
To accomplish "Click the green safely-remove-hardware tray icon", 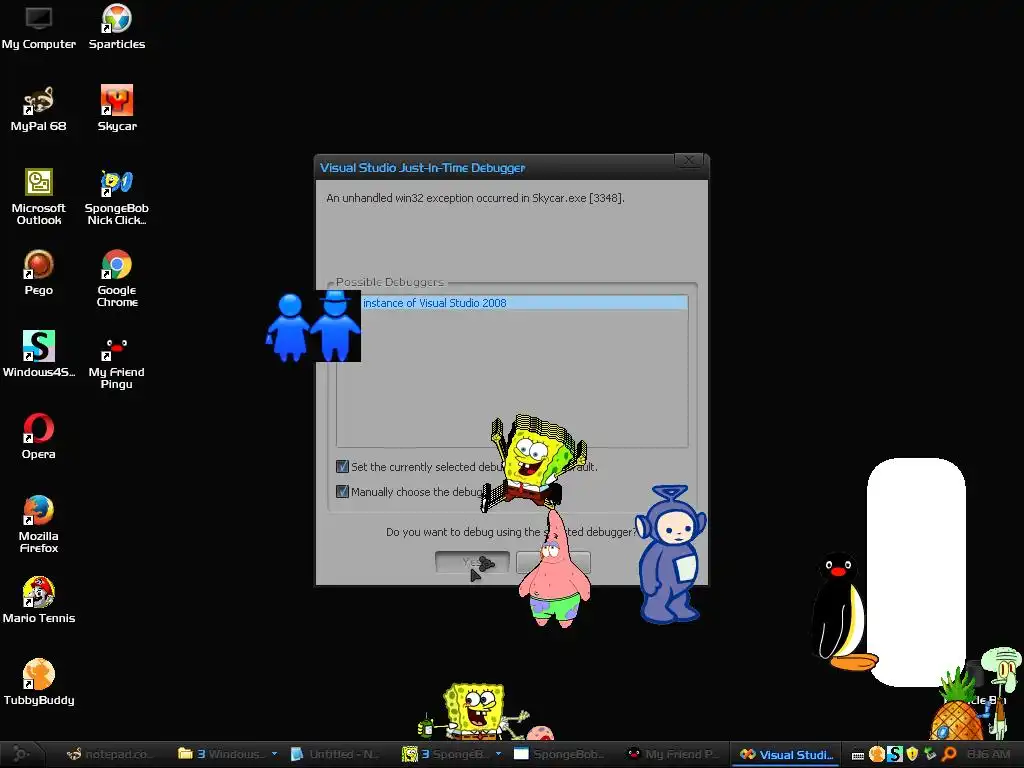I will pyautogui.click(x=930, y=754).
